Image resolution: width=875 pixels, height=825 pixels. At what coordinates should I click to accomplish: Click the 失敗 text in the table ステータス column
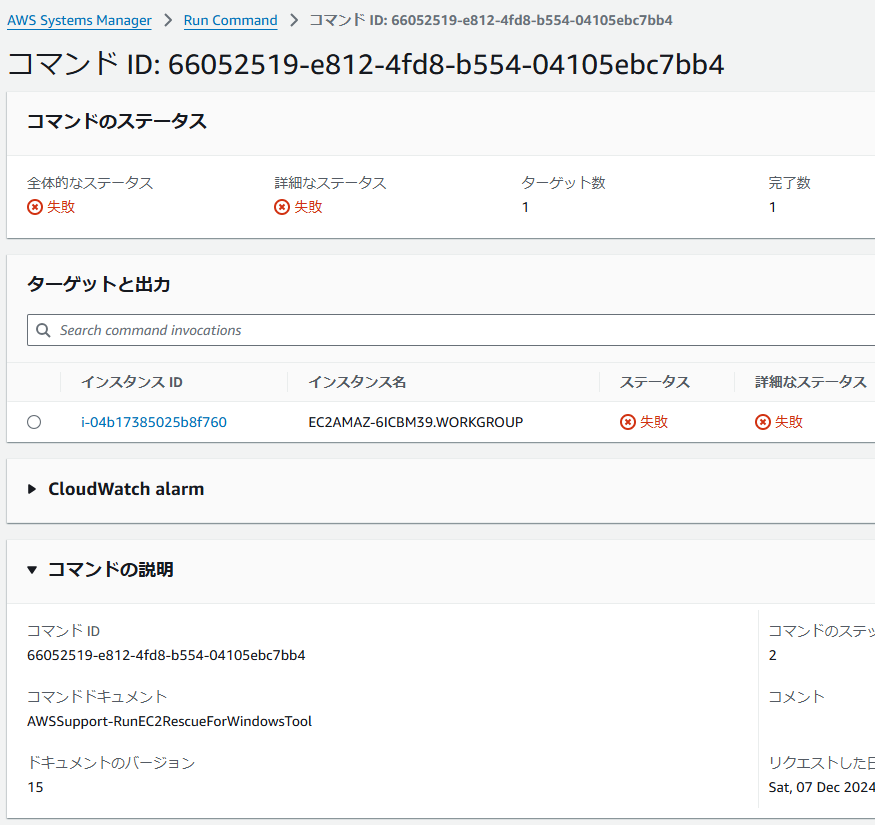653,422
